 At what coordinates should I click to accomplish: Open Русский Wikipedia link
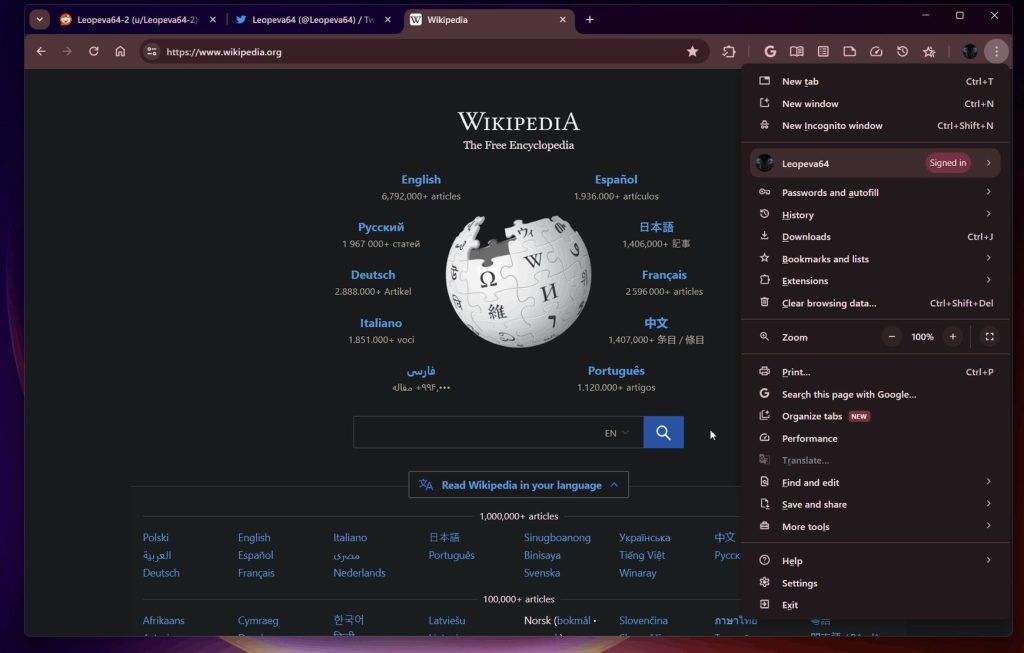click(381, 227)
